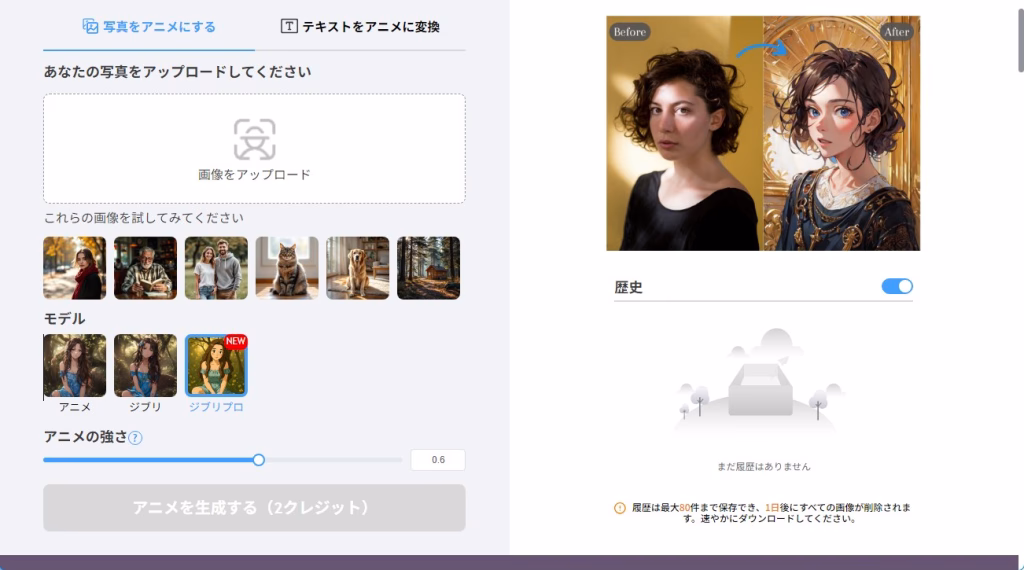Click the text-to-anime tab icon

pos(289,26)
